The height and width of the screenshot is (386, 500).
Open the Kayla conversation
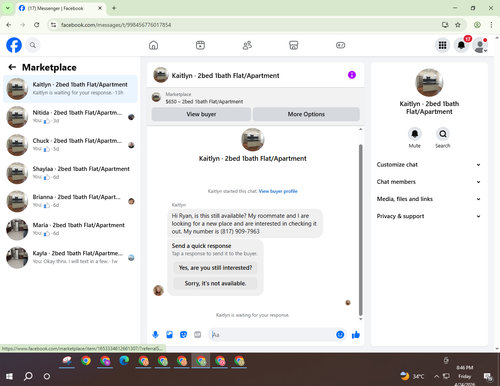point(70,257)
